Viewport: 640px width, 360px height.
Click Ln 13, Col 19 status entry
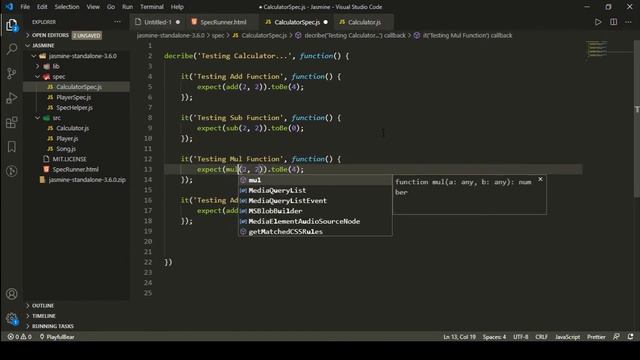tap(459, 337)
